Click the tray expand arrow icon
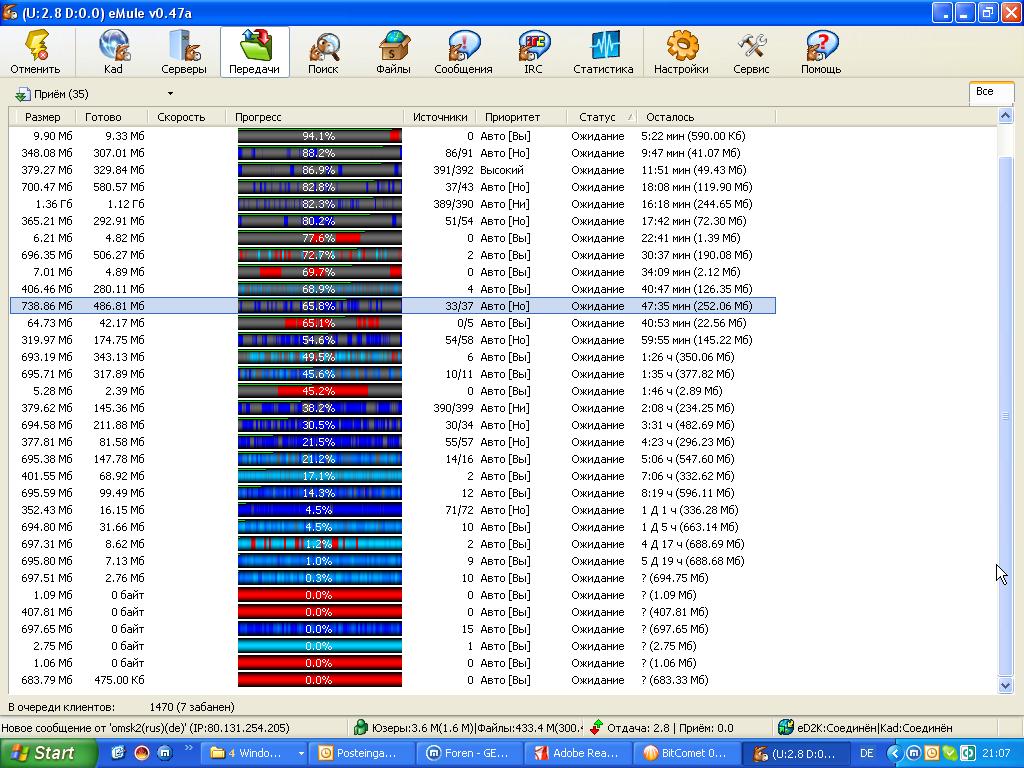 click(895, 753)
